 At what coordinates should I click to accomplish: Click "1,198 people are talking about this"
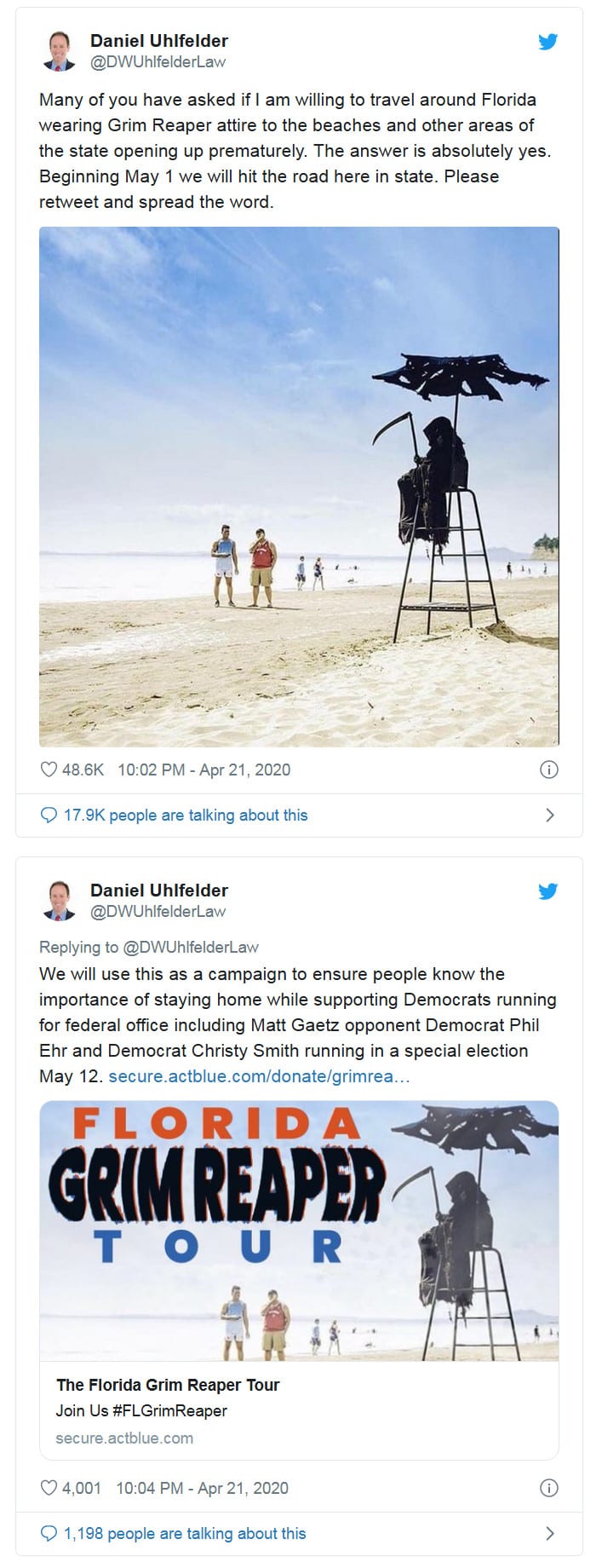185,1533
